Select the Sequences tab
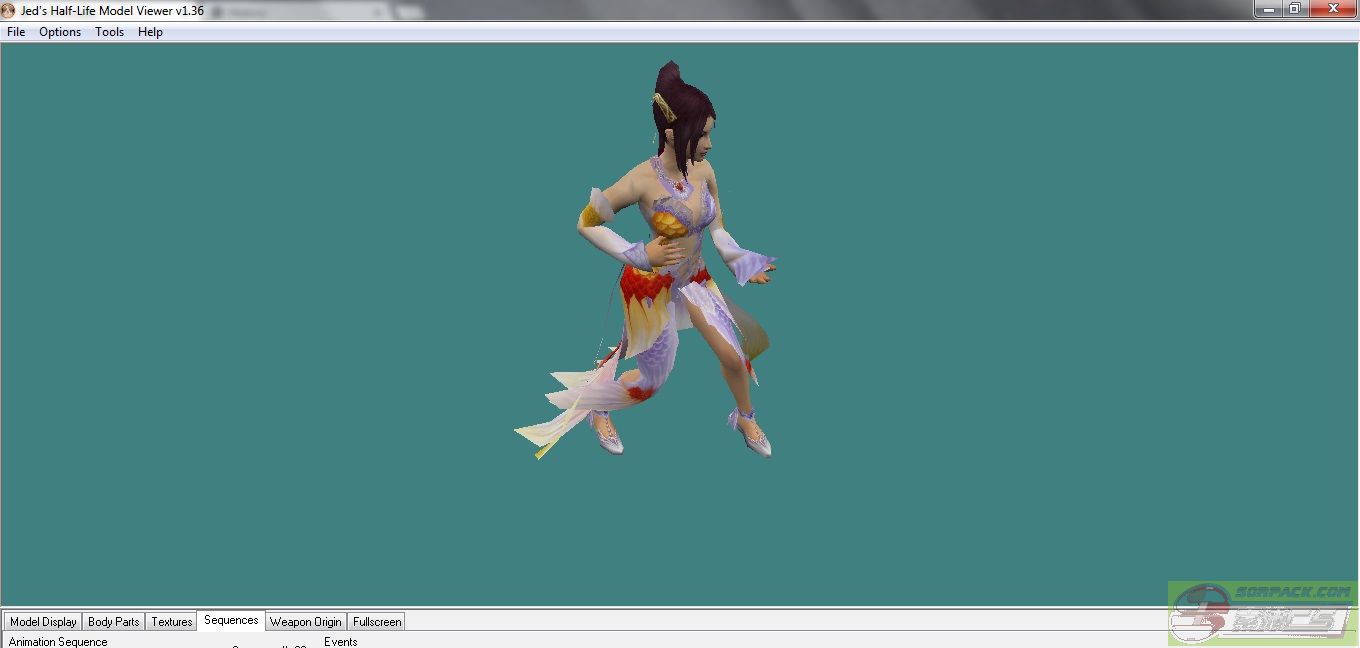This screenshot has width=1360, height=648. (x=231, y=620)
